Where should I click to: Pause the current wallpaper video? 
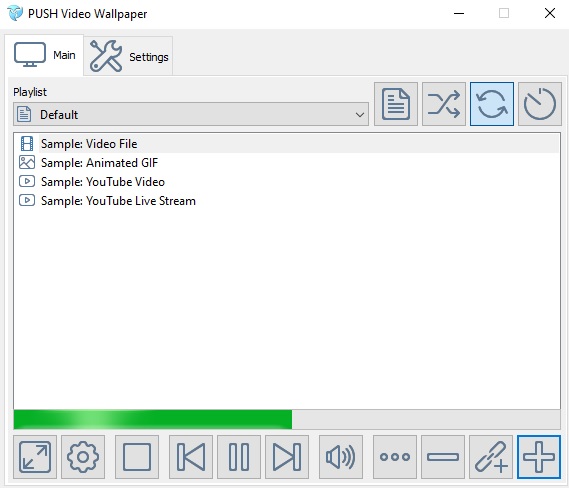click(239, 457)
